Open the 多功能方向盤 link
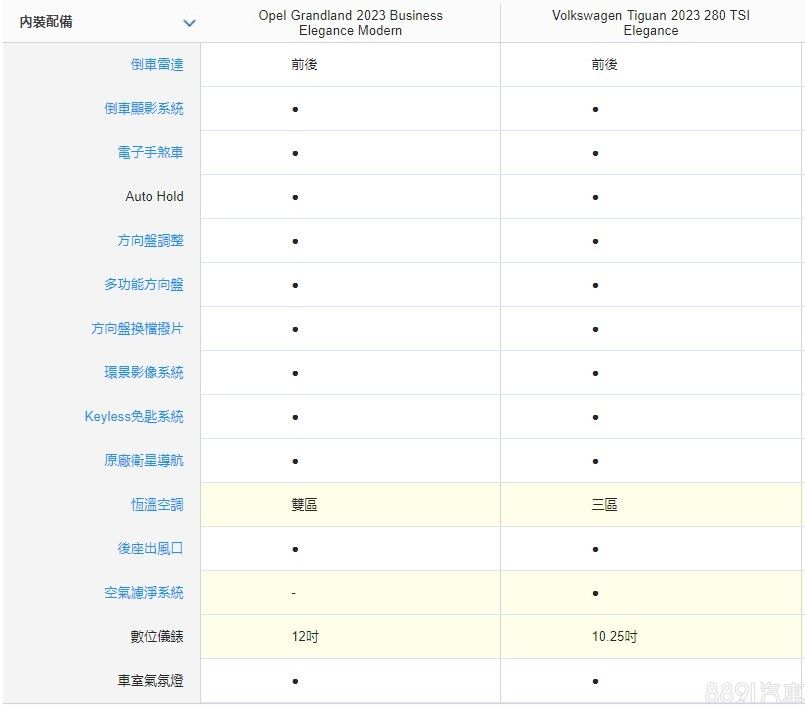 pyautogui.click(x=143, y=285)
